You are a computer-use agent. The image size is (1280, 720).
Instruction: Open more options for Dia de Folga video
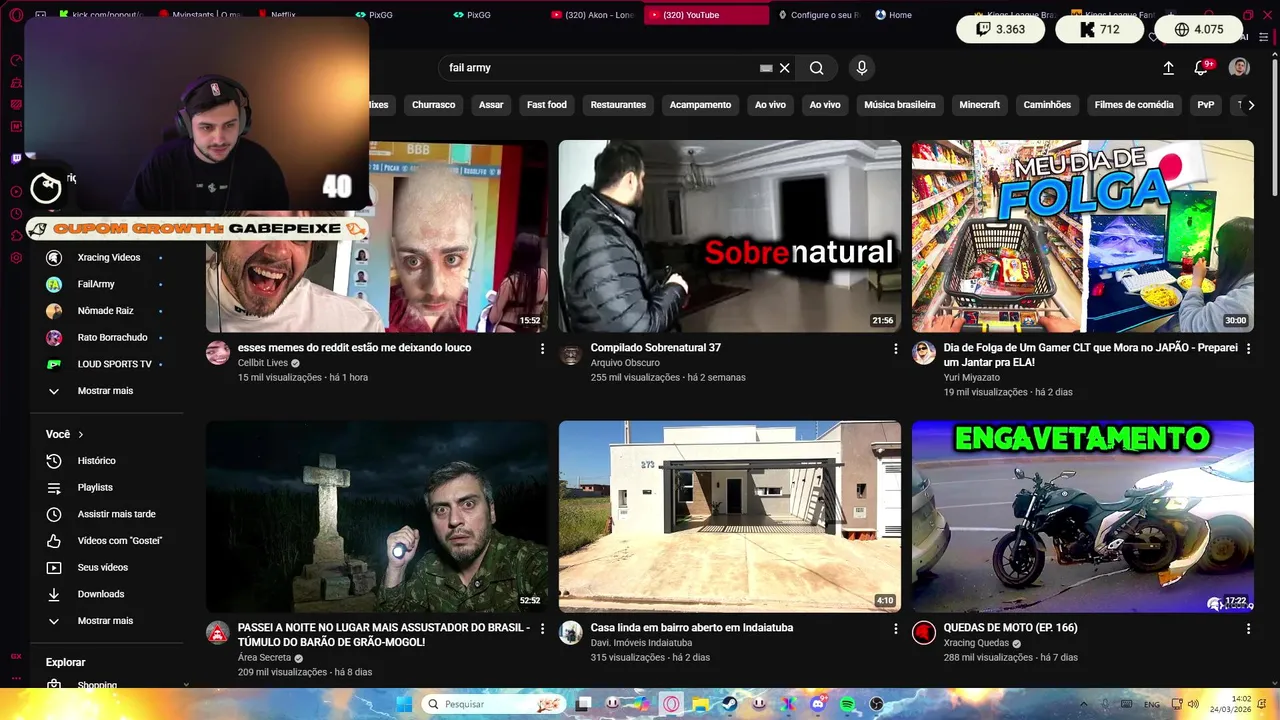pyautogui.click(x=1248, y=349)
